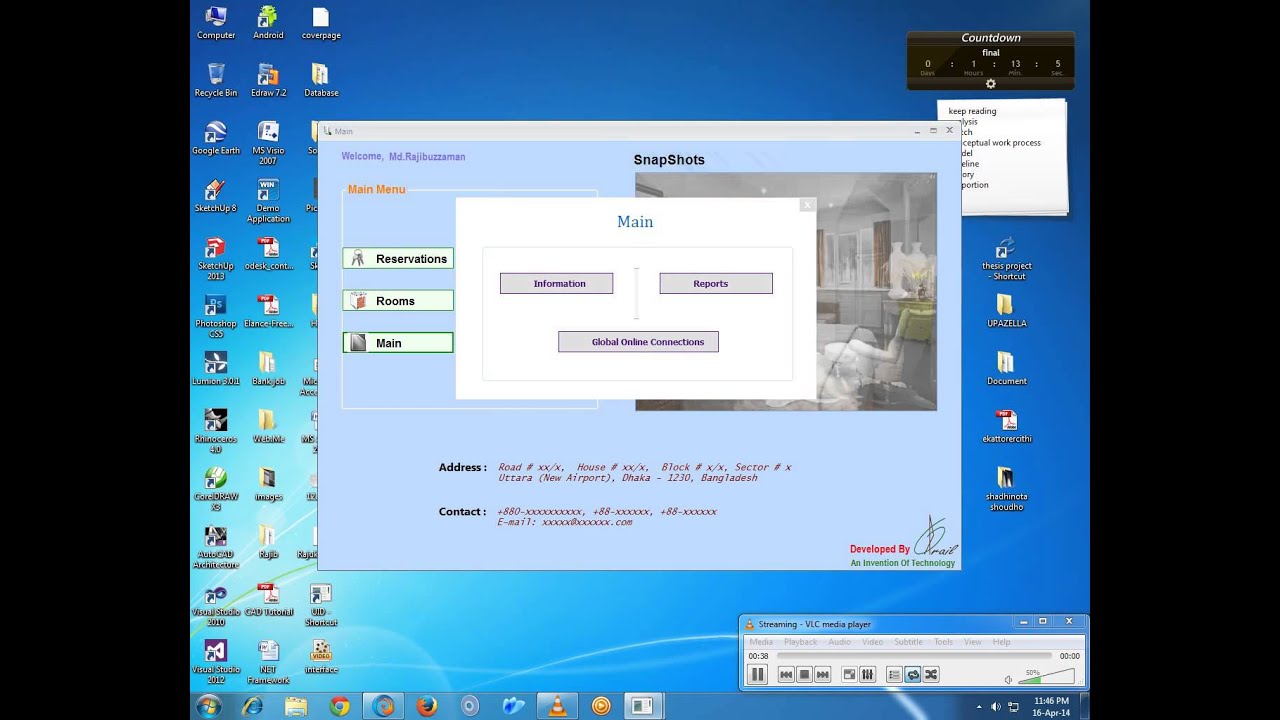Skip to previous media in VLC

(x=786, y=675)
